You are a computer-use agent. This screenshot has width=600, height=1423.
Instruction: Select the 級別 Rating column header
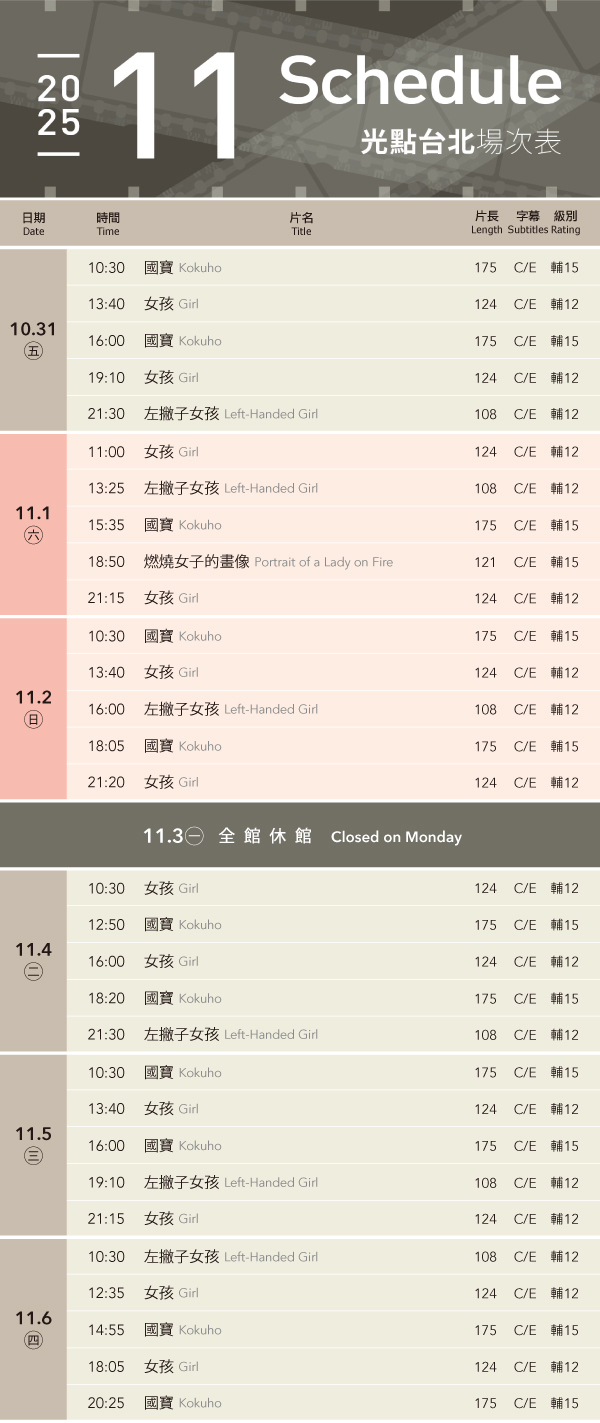click(566, 222)
